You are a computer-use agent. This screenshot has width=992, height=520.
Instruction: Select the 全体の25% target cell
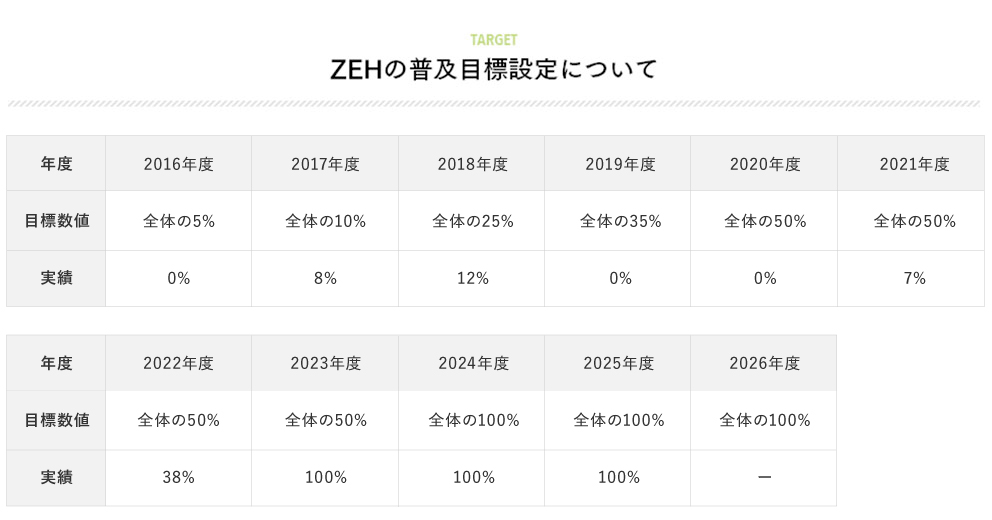pos(472,221)
